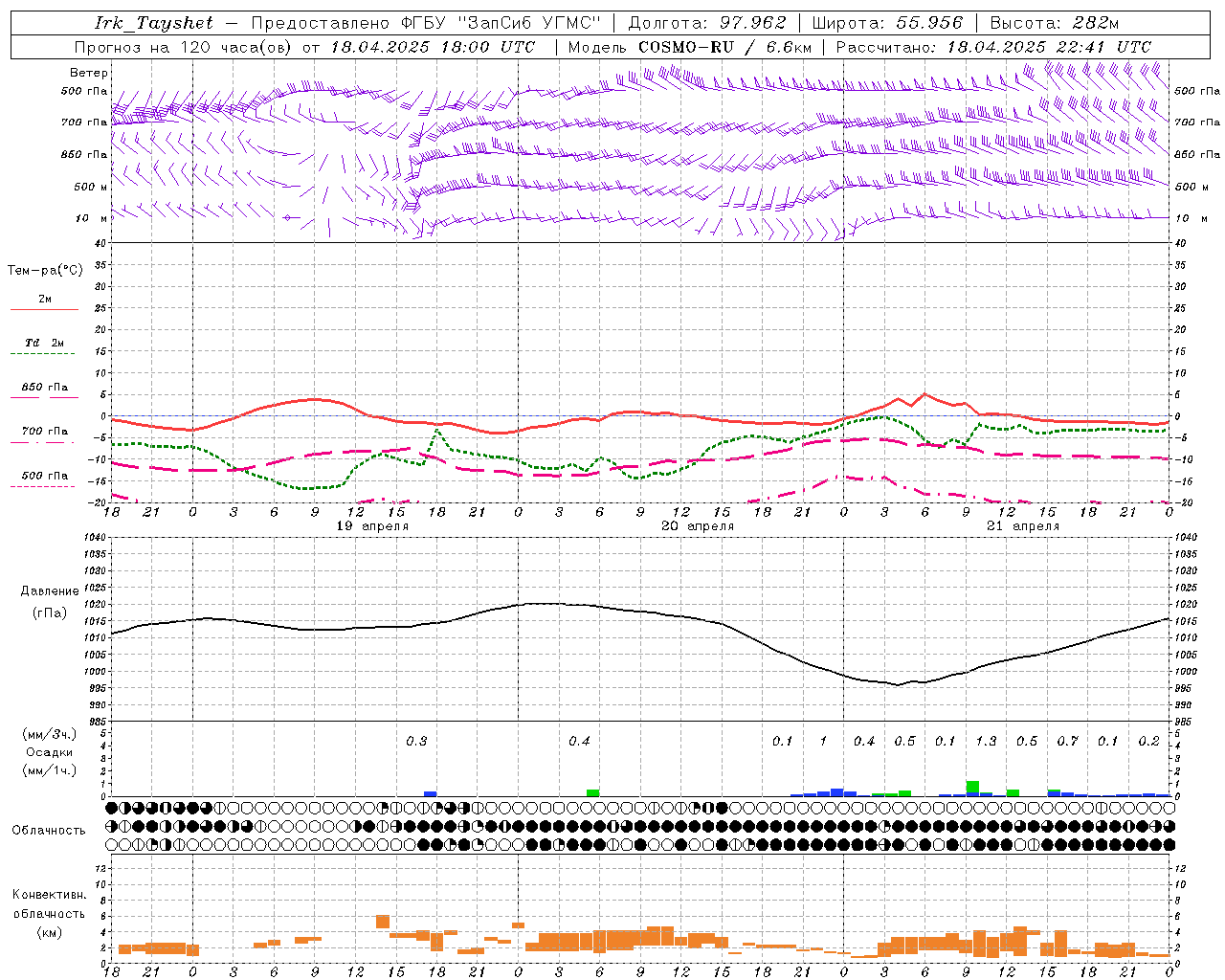Click the Осадки precipitation panel label
This screenshot has width=1225, height=980.
pos(50,752)
